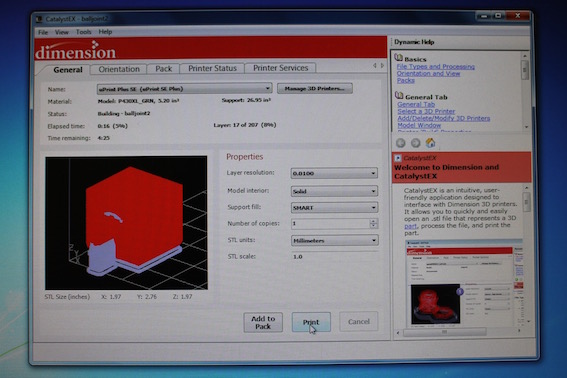
Task: Open the Orientation and View help link
Action: (x=429, y=73)
